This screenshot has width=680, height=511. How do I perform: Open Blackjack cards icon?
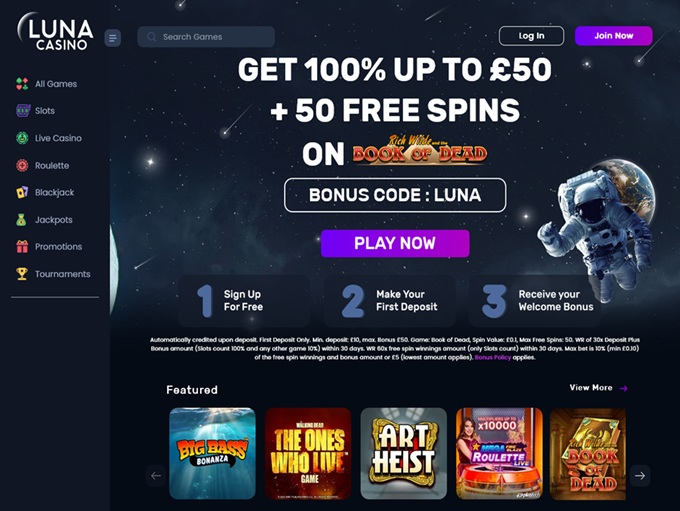(22, 192)
